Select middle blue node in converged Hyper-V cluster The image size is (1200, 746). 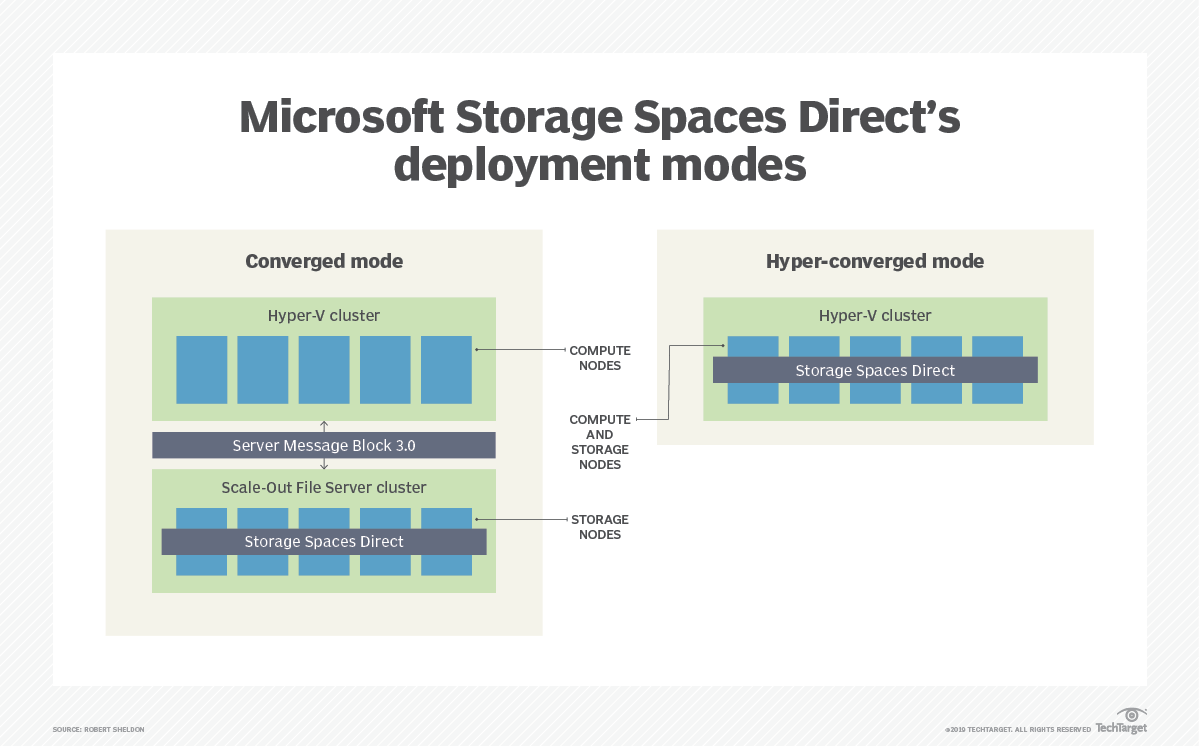click(324, 369)
